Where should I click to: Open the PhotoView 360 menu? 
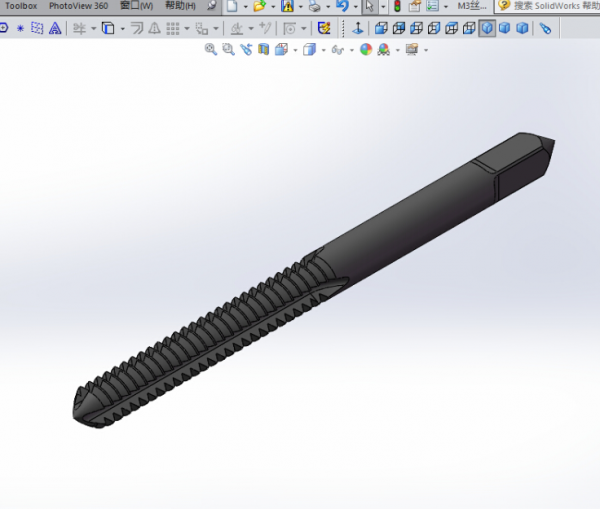click(x=78, y=6)
